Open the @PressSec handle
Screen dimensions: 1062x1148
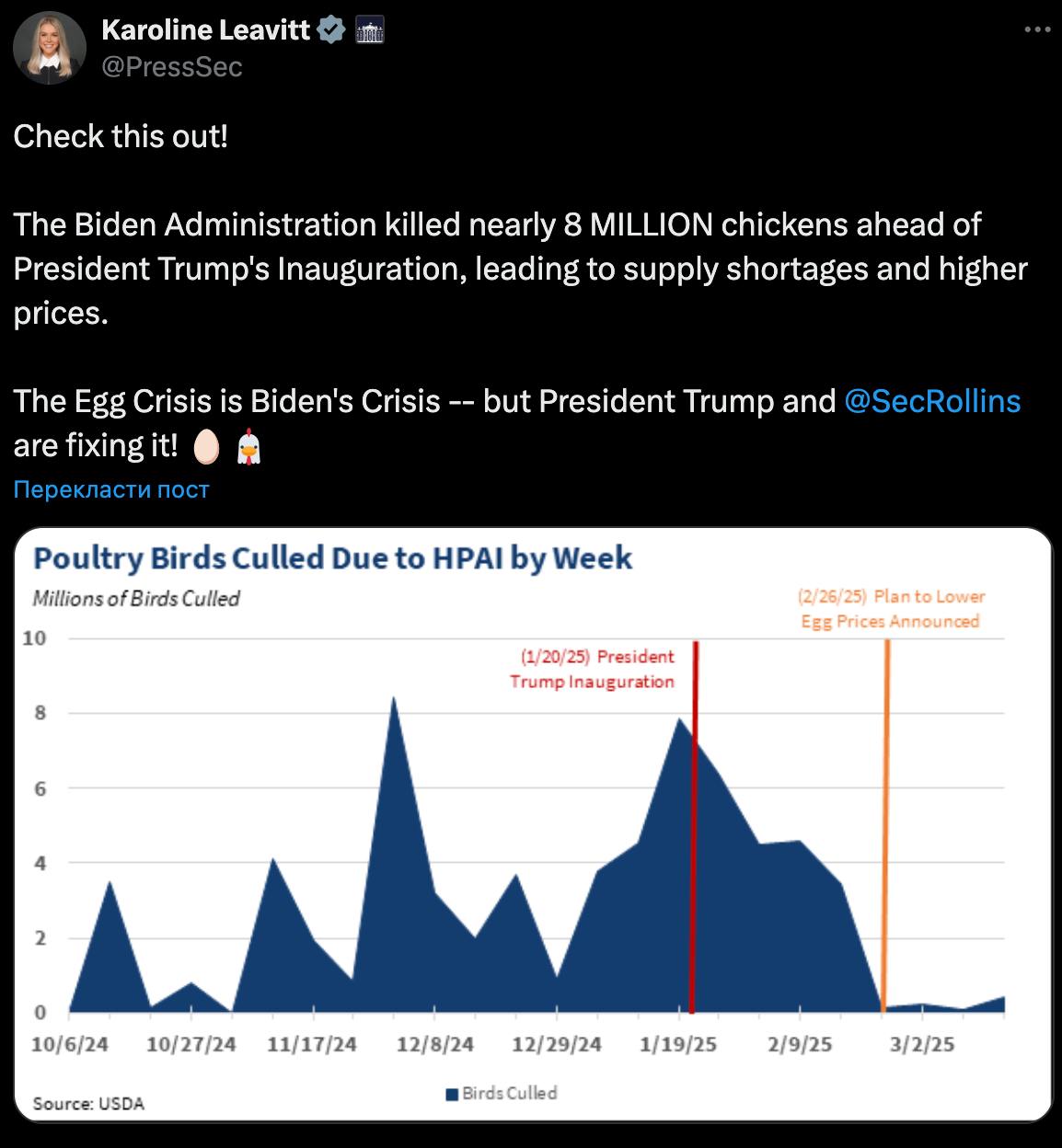[171, 67]
